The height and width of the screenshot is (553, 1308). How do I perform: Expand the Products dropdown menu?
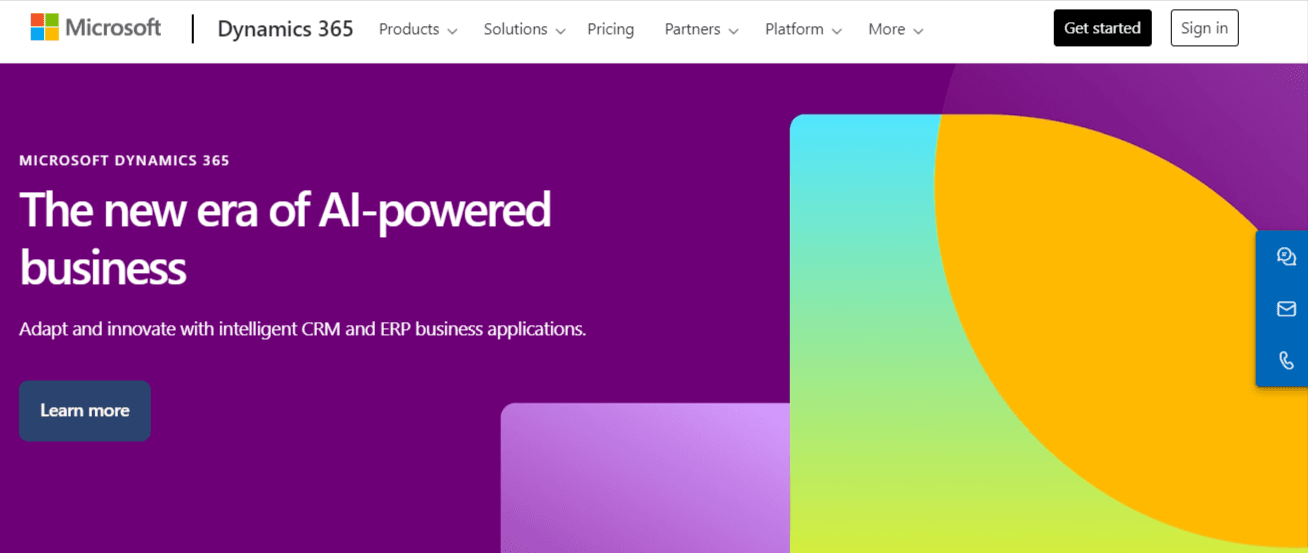click(x=418, y=29)
